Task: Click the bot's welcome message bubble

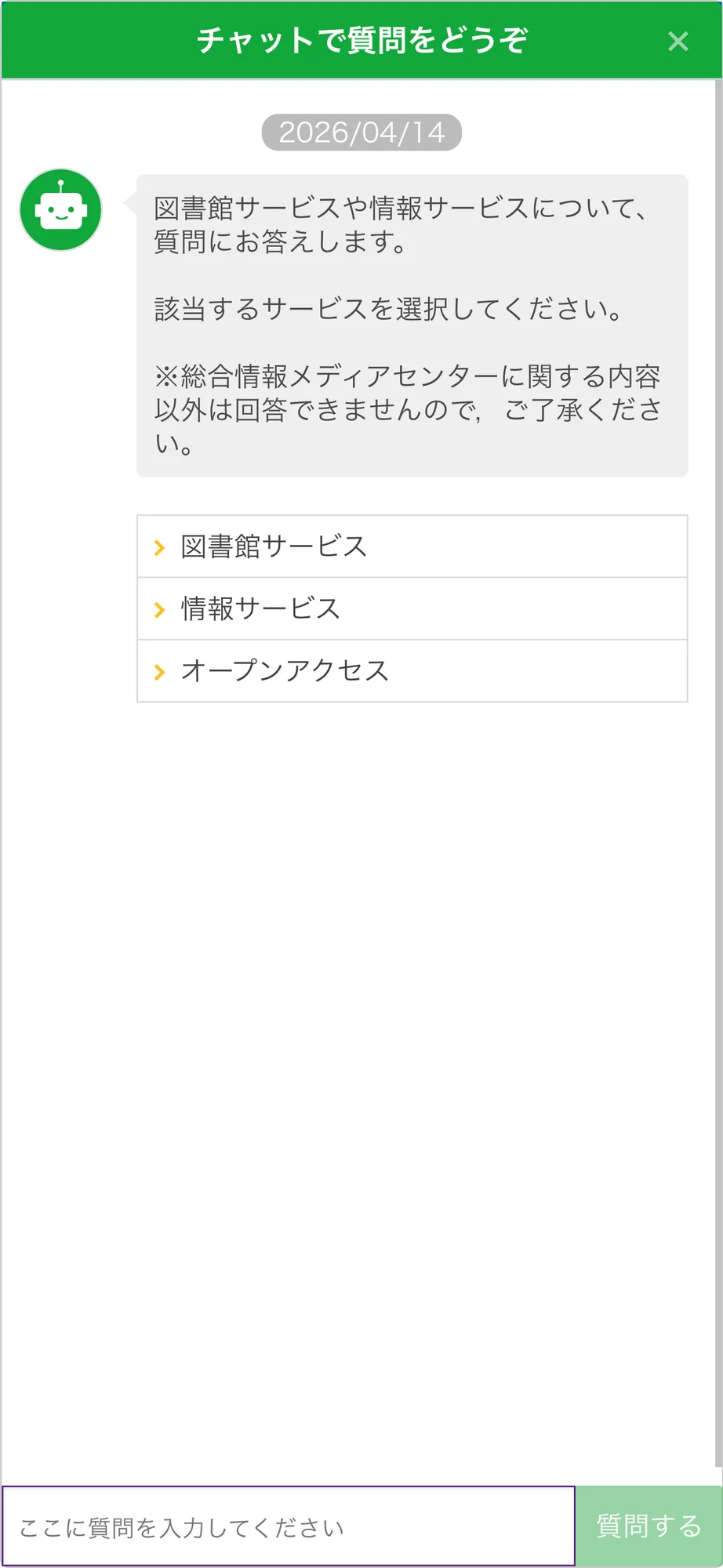Action: [x=412, y=325]
